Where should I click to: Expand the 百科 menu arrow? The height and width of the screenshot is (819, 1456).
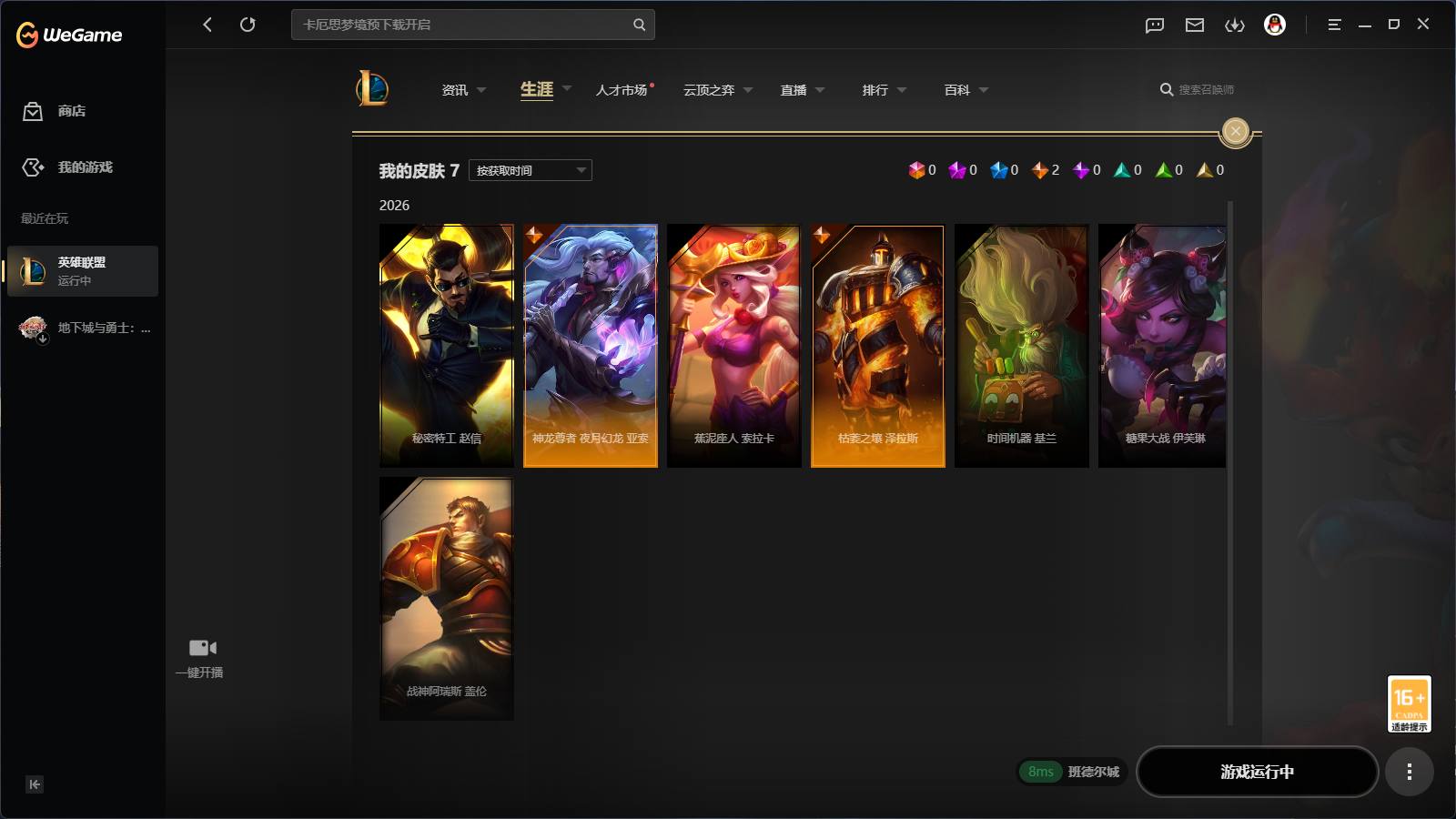point(984,90)
